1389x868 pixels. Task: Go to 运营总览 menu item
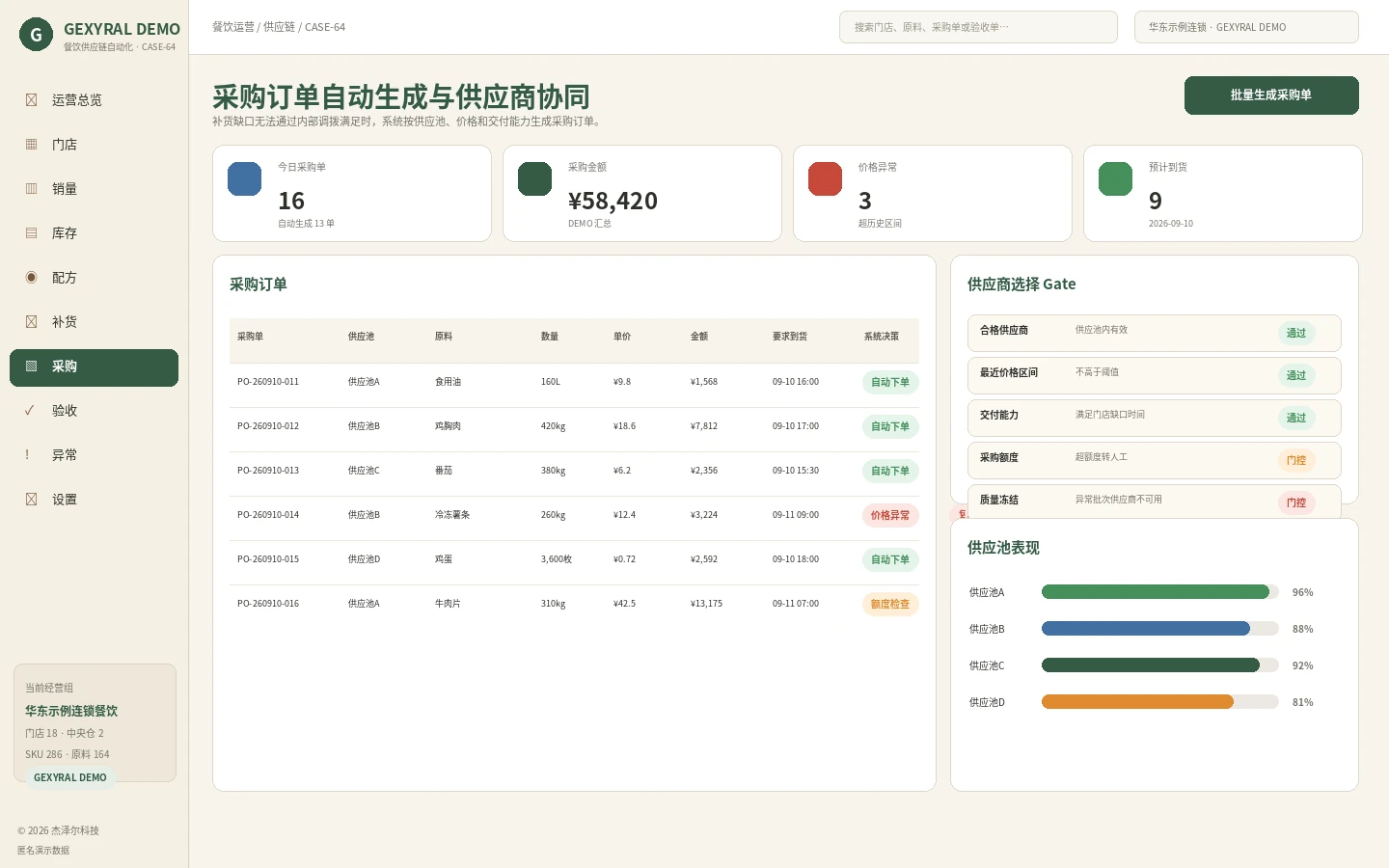(94, 100)
